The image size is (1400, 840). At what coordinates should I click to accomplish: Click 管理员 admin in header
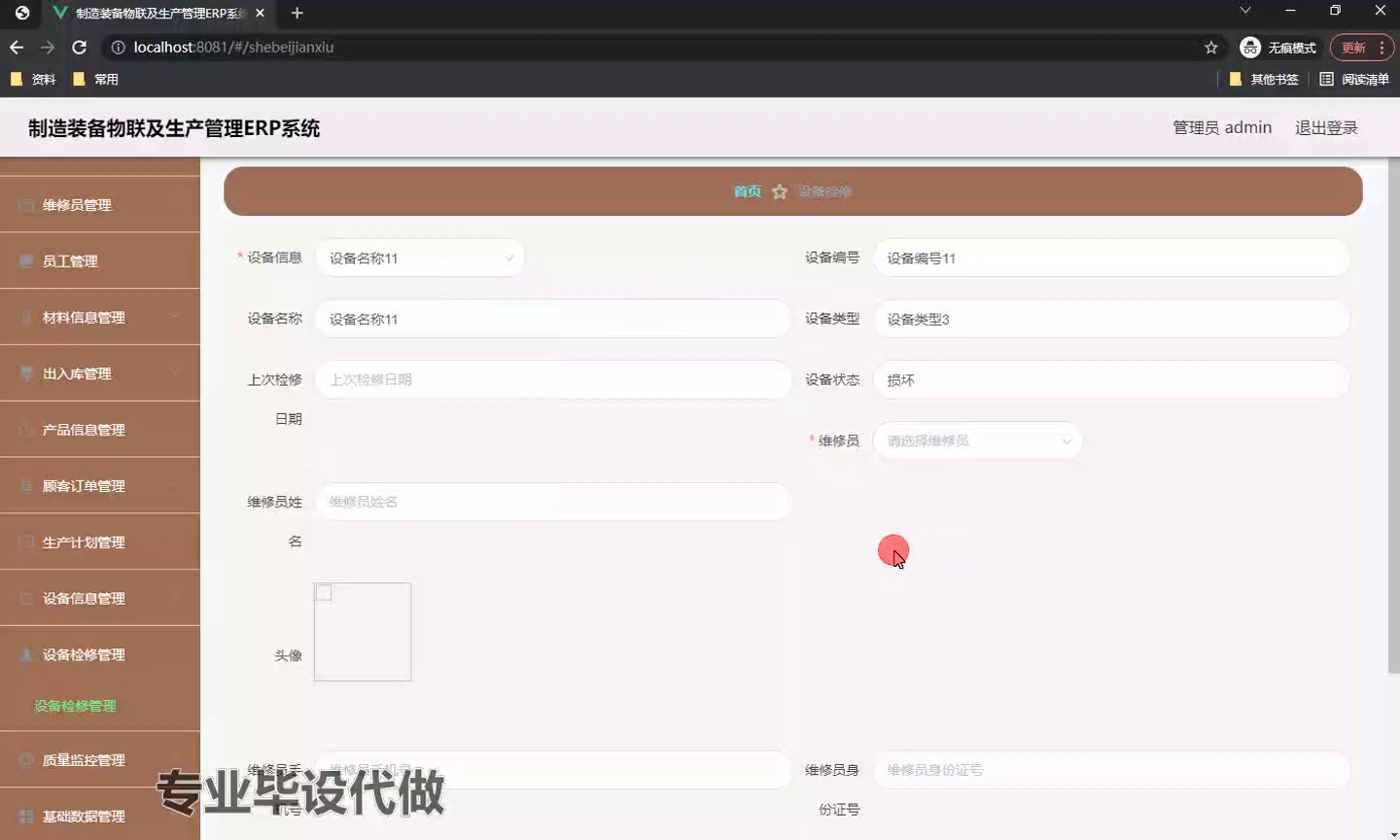tap(1222, 127)
